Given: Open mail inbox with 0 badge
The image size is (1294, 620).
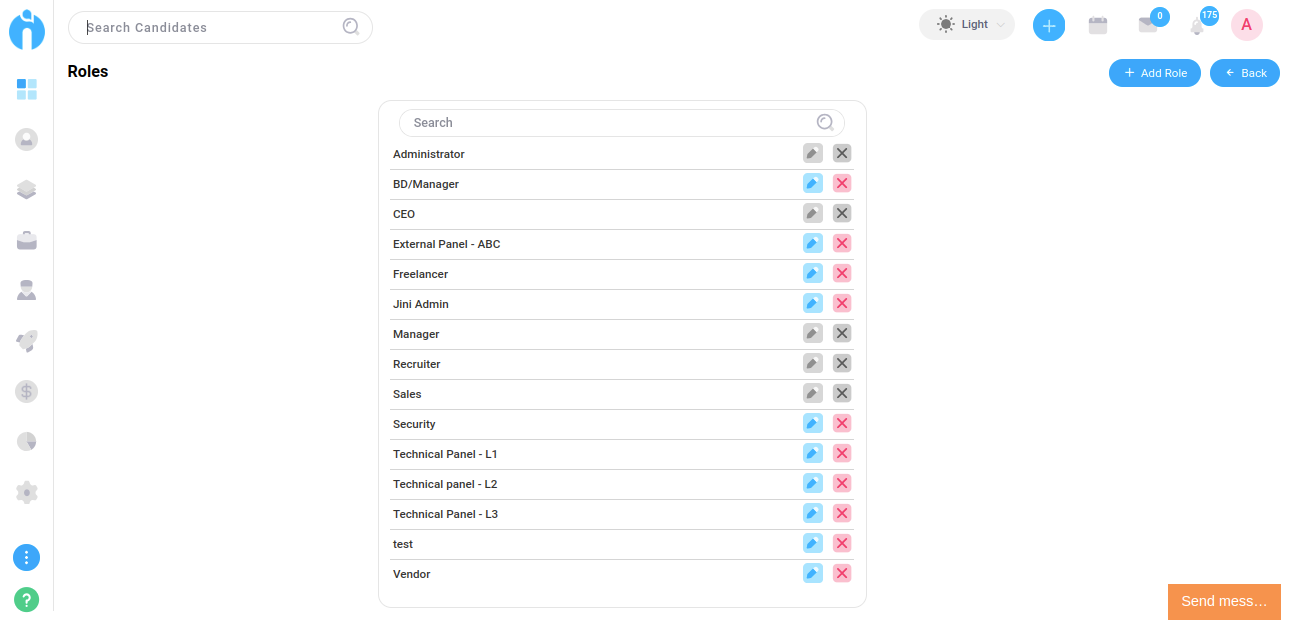Looking at the screenshot, I should point(1148,25).
